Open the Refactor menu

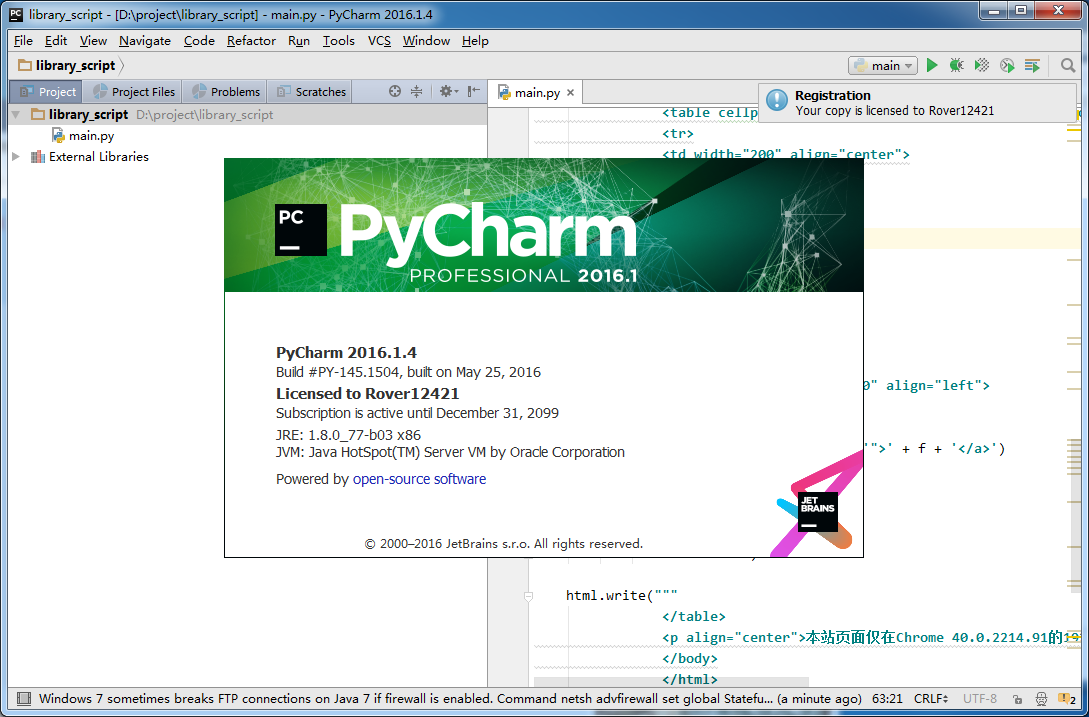click(251, 40)
